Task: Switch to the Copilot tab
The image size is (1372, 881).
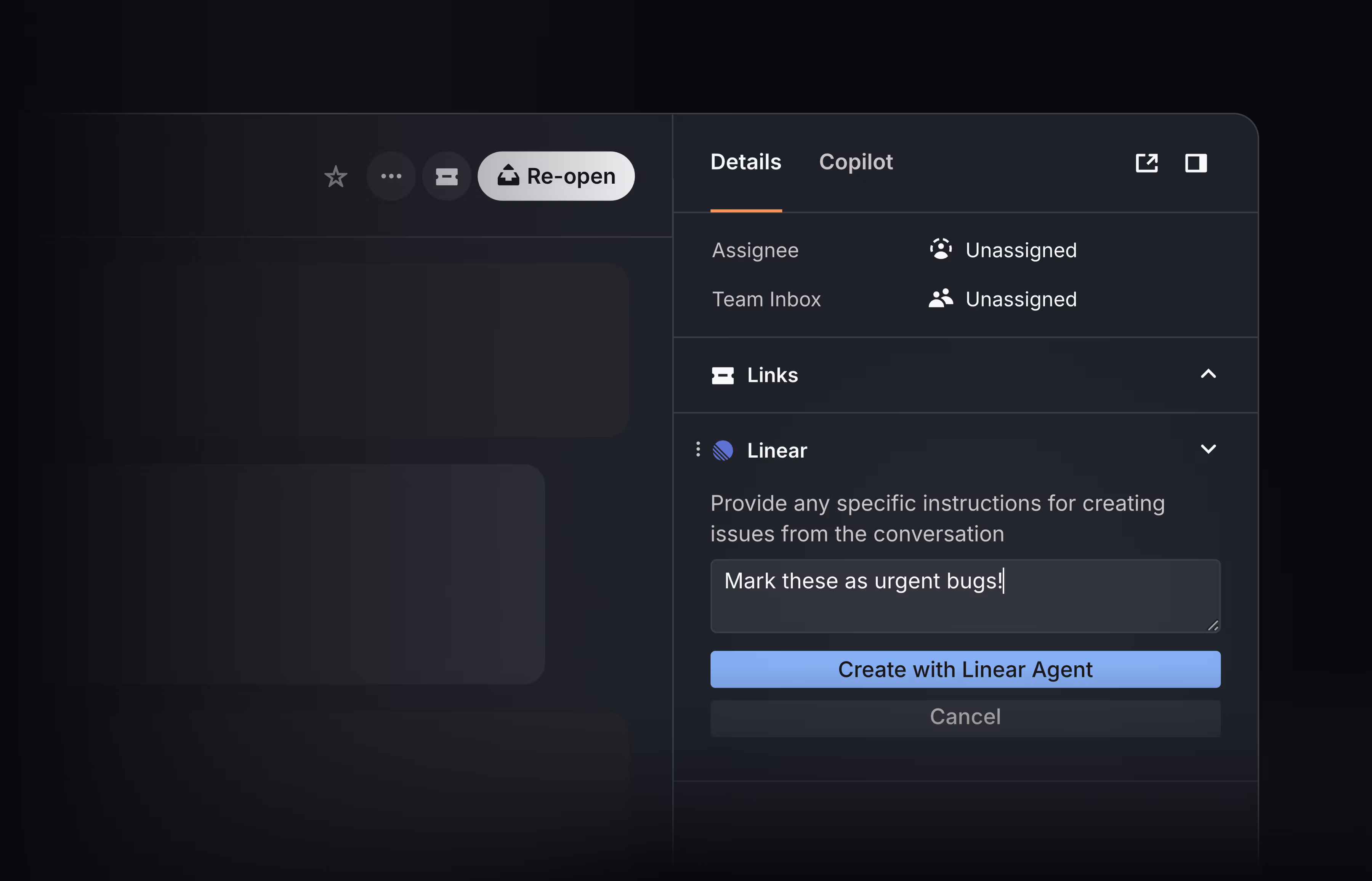Action: tap(856, 162)
